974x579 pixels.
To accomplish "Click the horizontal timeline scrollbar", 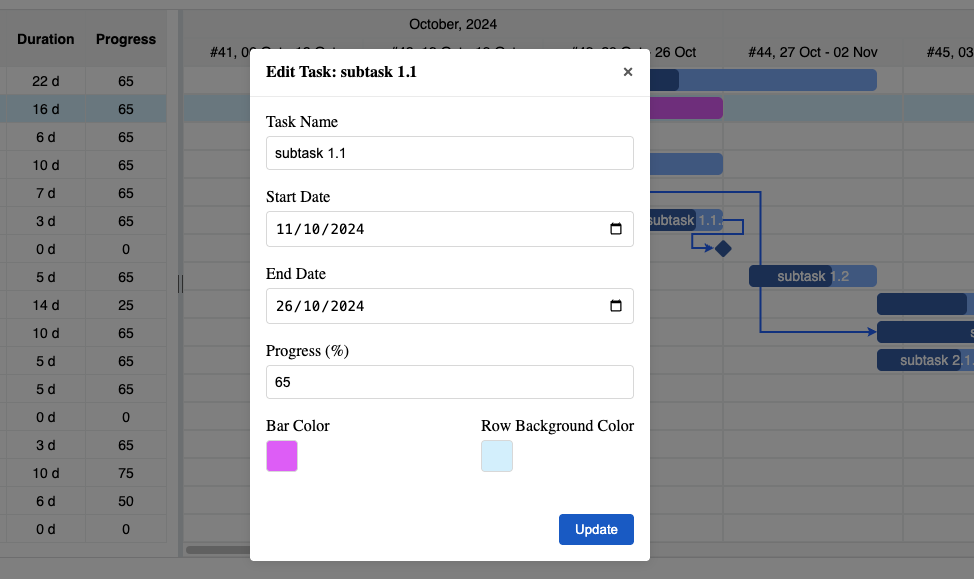I will [219, 550].
